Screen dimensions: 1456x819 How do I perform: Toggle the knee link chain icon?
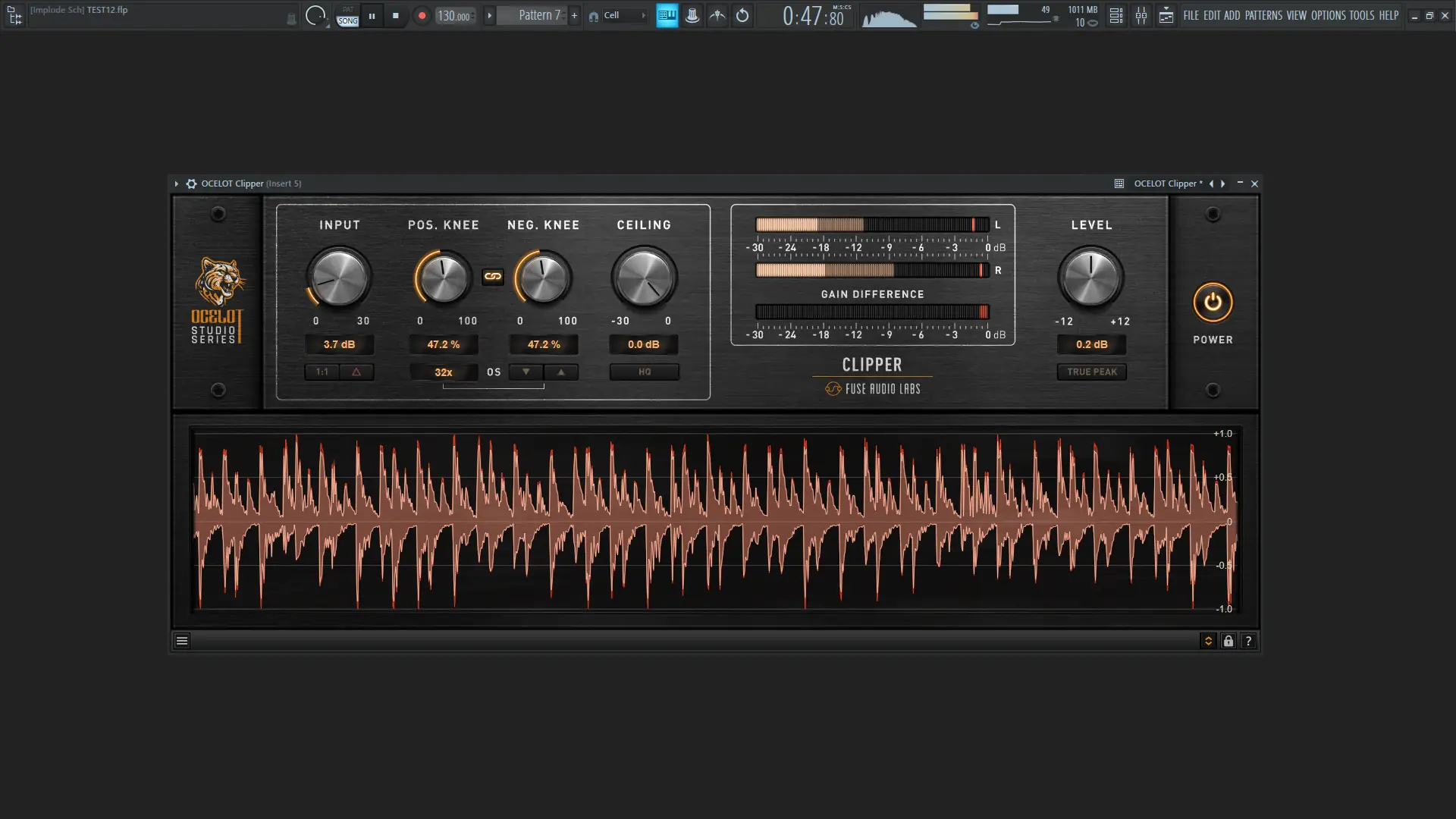point(493,277)
